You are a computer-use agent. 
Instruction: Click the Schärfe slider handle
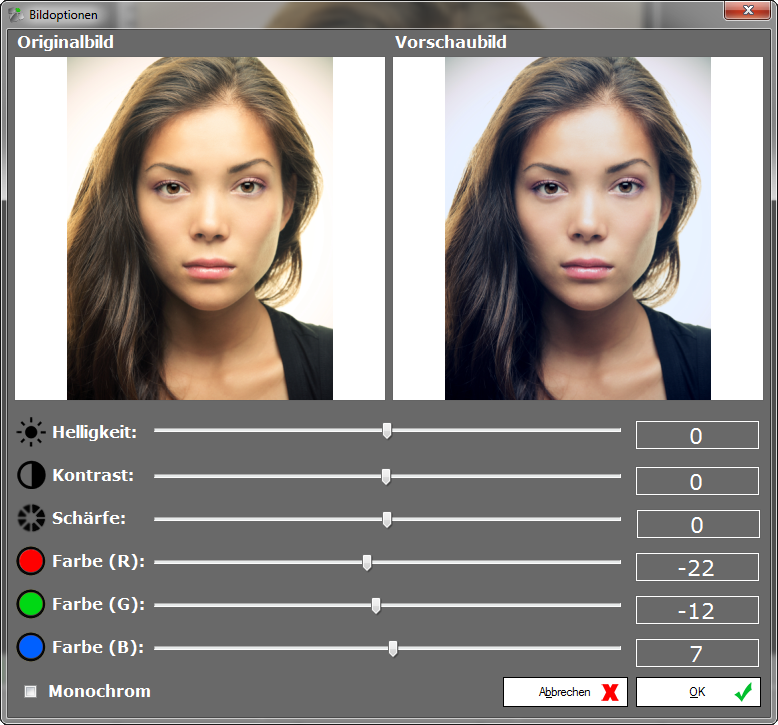(387, 519)
